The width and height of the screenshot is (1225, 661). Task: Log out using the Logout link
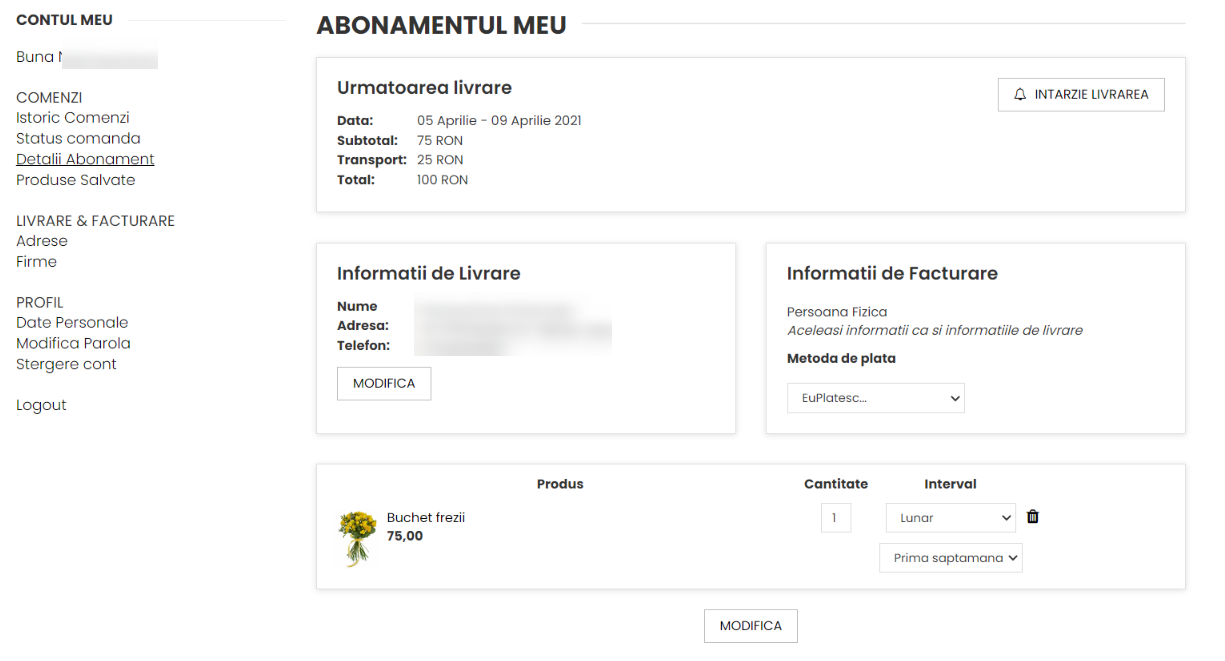[41, 405]
